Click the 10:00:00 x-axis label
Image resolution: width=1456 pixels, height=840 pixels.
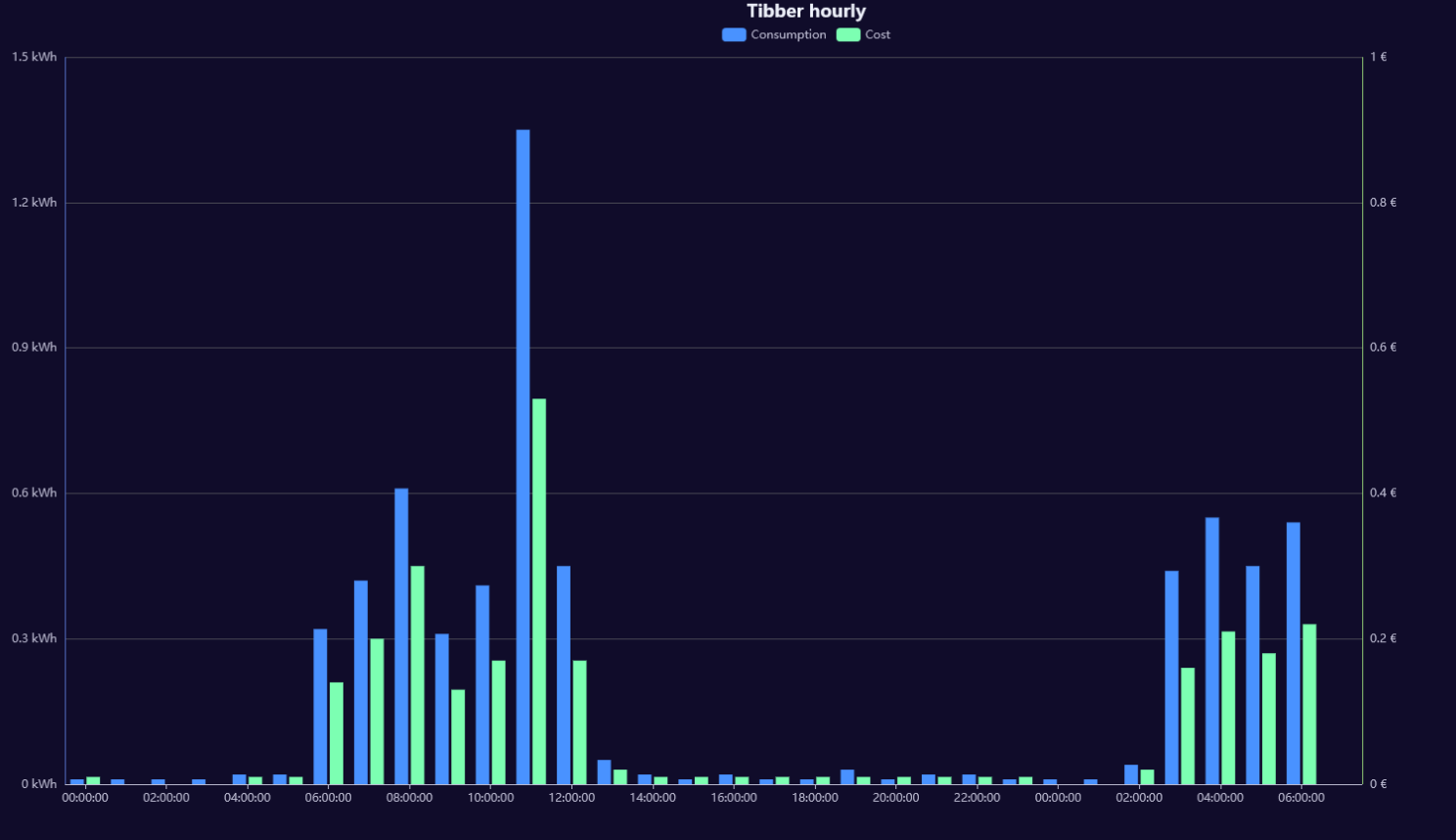(490, 798)
